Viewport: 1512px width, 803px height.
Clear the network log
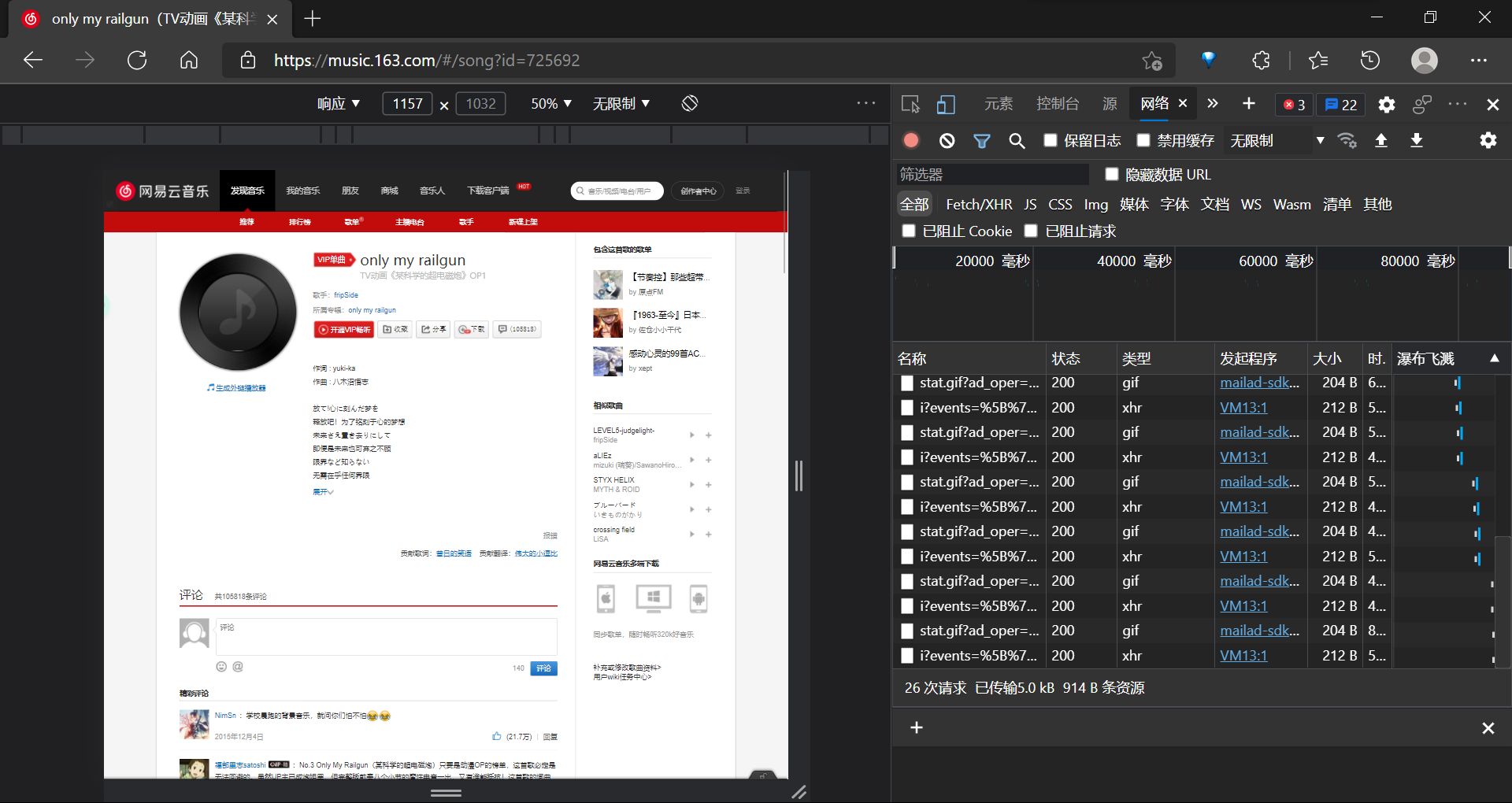point(947,140)
